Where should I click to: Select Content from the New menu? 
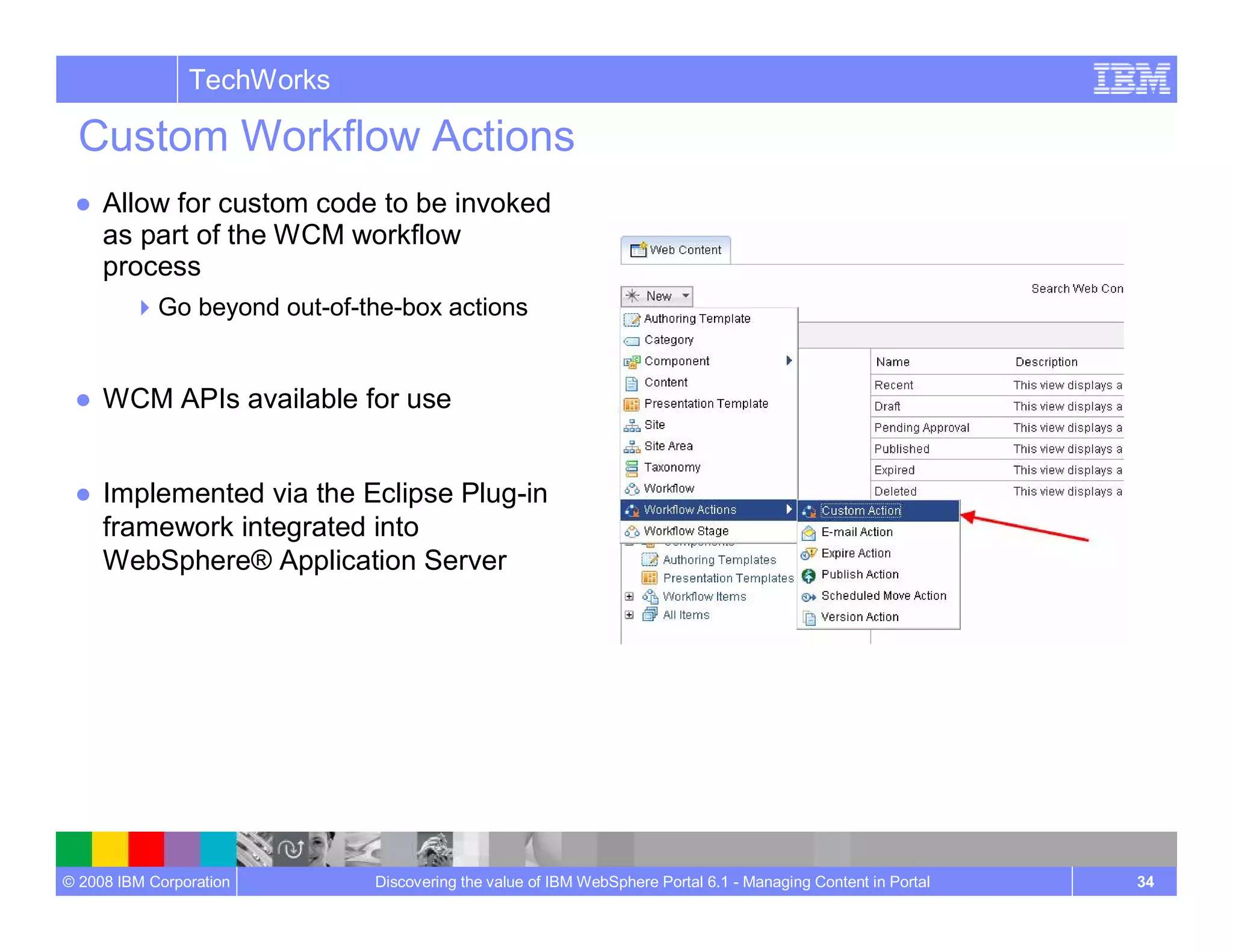pos(709,382)
